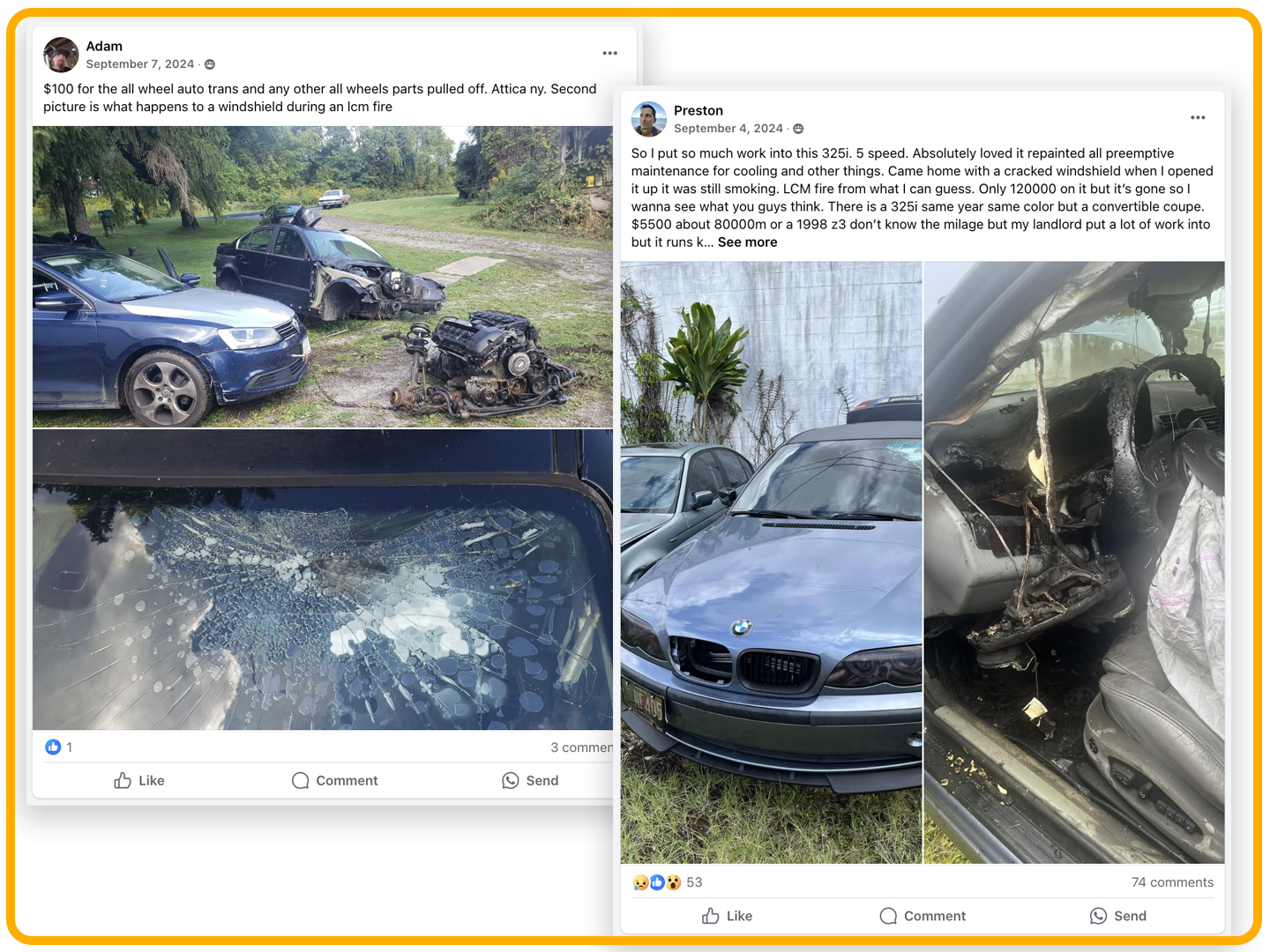Viewport: 1270px width, 952px height.
Task: Like Adam's post
Action: [139, 781]
